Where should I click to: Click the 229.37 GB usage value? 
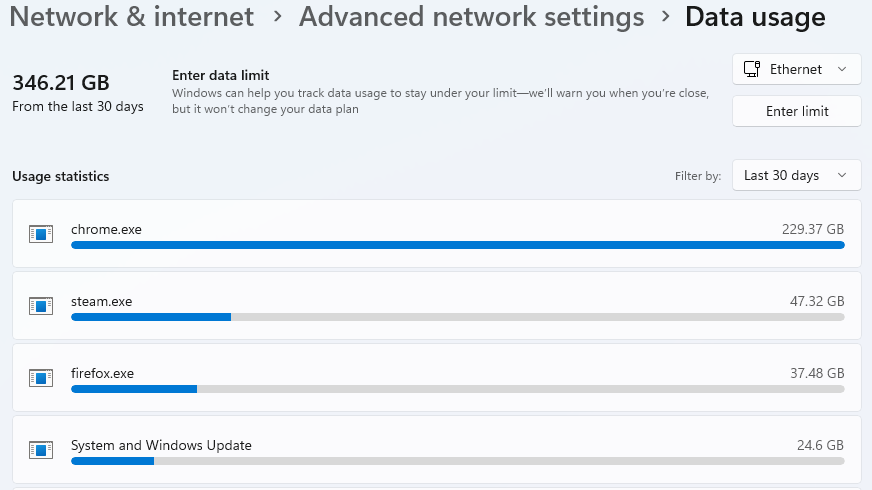point(813,229)
